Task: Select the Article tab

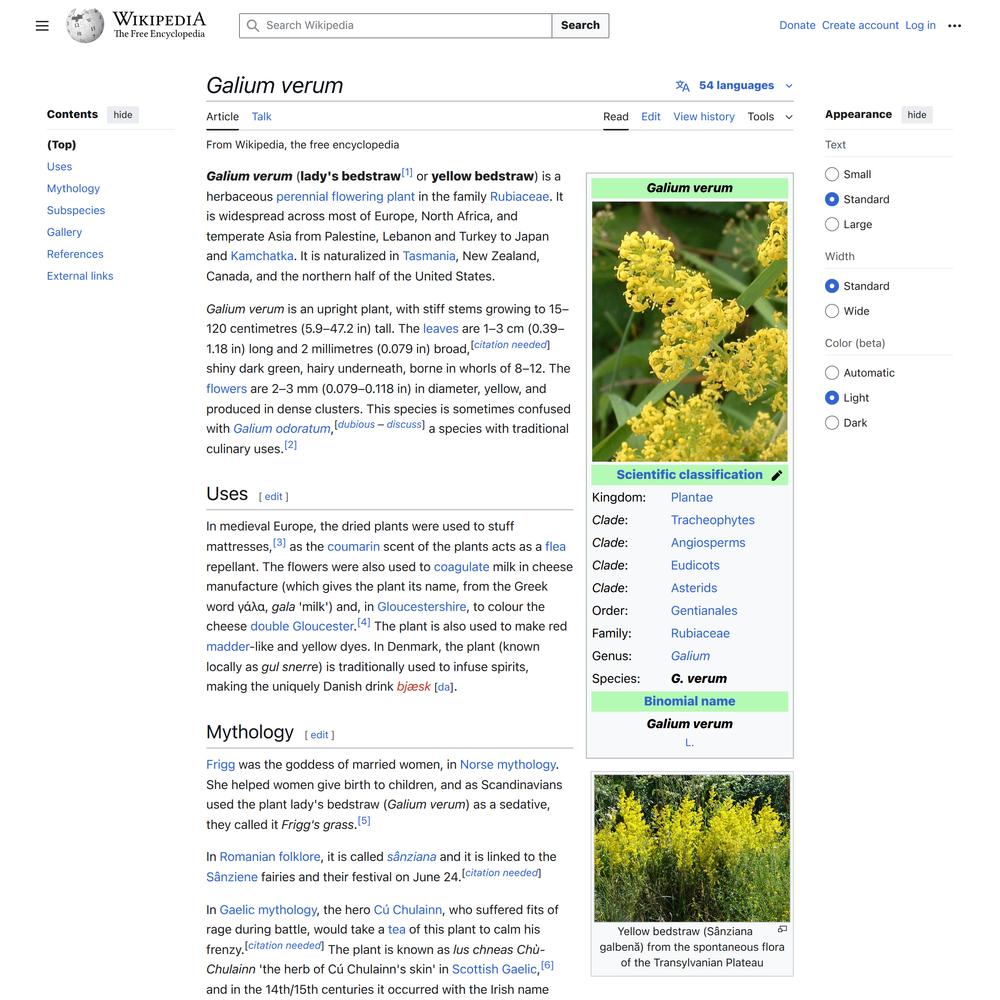Action: coord(222,117)
